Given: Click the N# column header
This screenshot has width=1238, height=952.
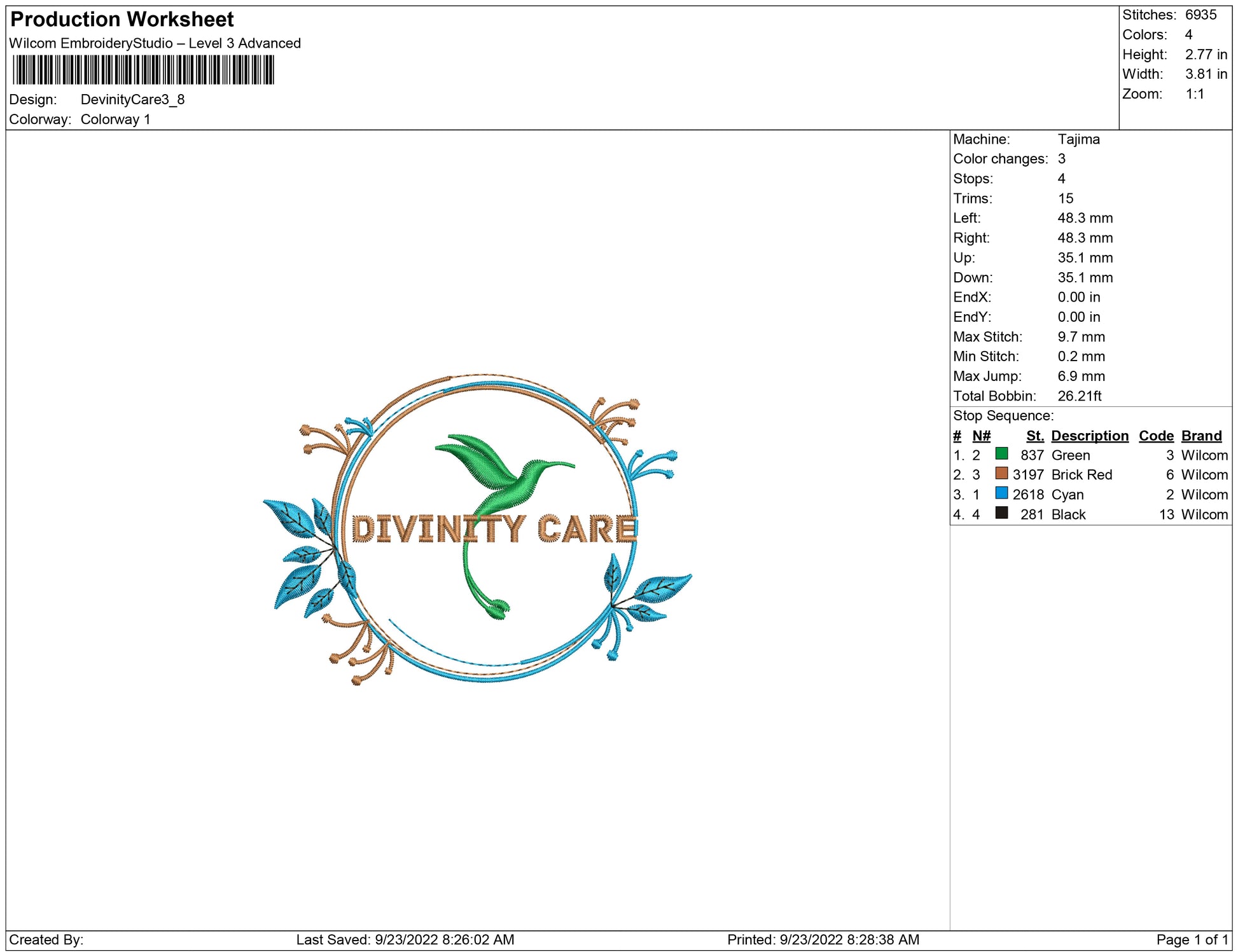Looking at the screenshot, I should [981, 436].
